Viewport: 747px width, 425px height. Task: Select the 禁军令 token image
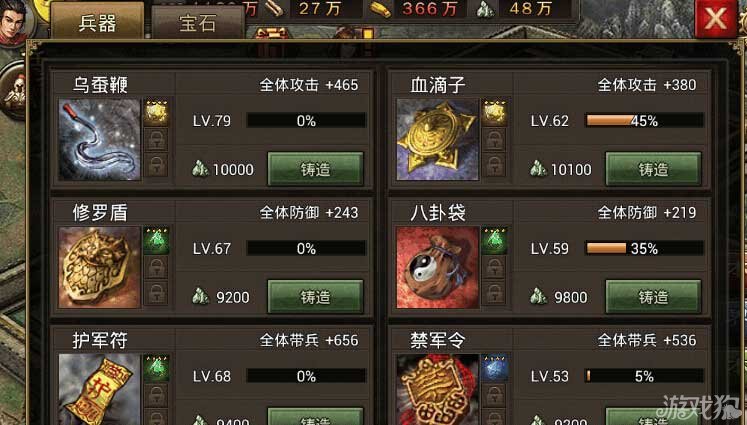pos(437,389)
